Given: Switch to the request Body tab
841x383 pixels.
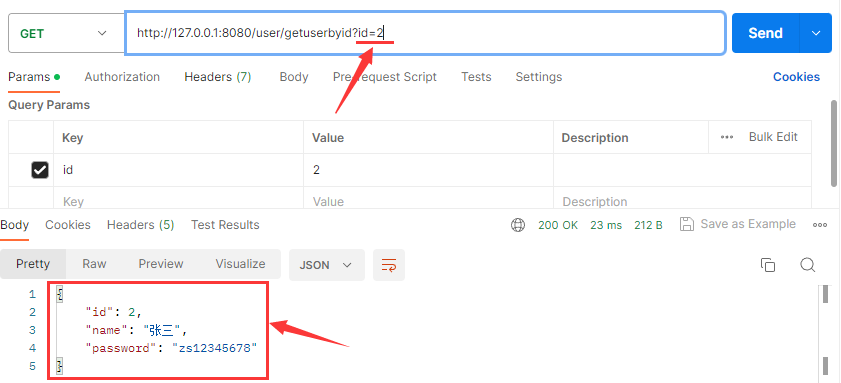Looking at the screenshot, I should (x=294, y=77).
